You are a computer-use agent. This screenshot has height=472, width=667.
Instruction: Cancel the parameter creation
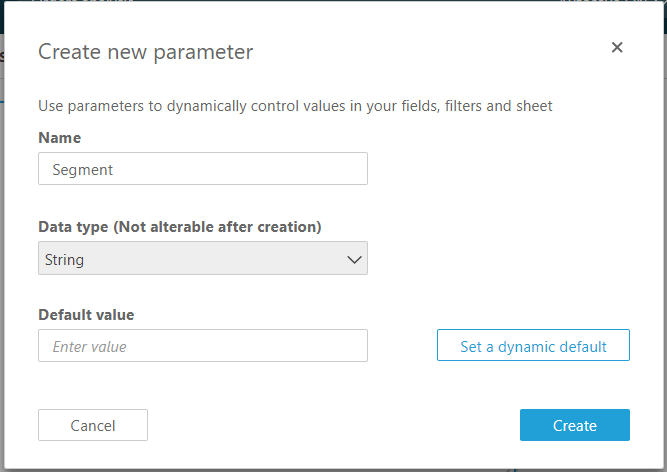[93, 425]
